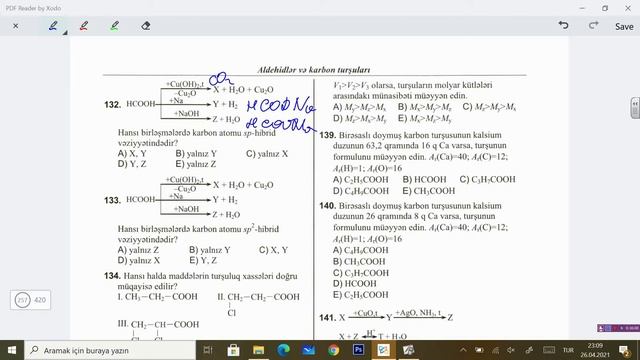This screenshot has width=640, height=360.
Task: Click the right-edge page scroll handle
Action: pyautogui.click(x=635, y=108)
